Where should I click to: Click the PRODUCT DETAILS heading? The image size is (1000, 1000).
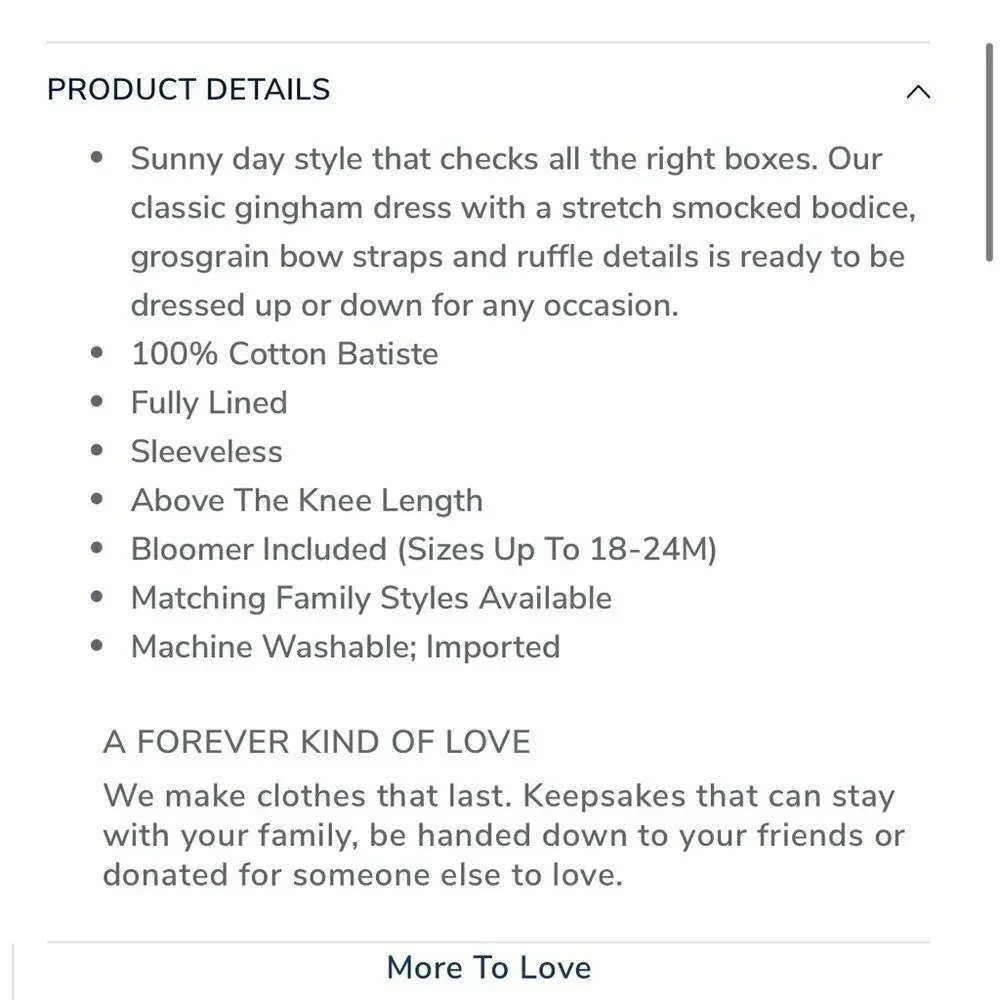[189, 89]
